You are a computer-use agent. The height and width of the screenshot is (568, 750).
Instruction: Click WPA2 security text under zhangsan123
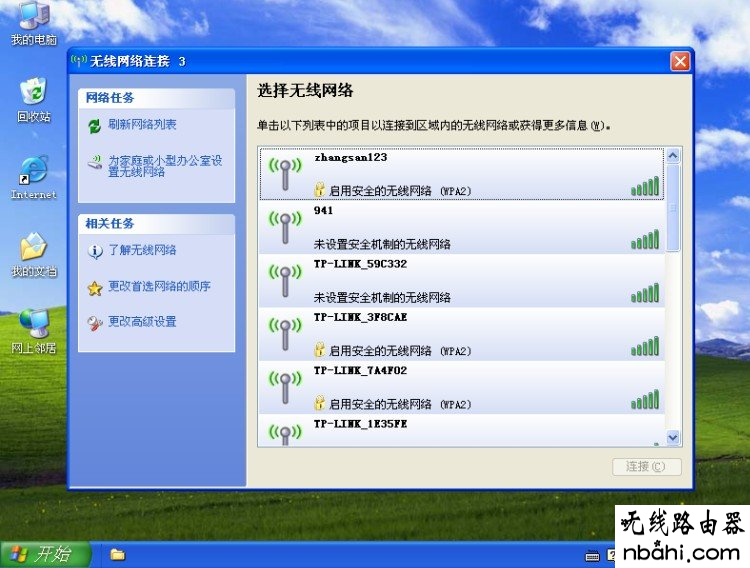coord(400,191)
